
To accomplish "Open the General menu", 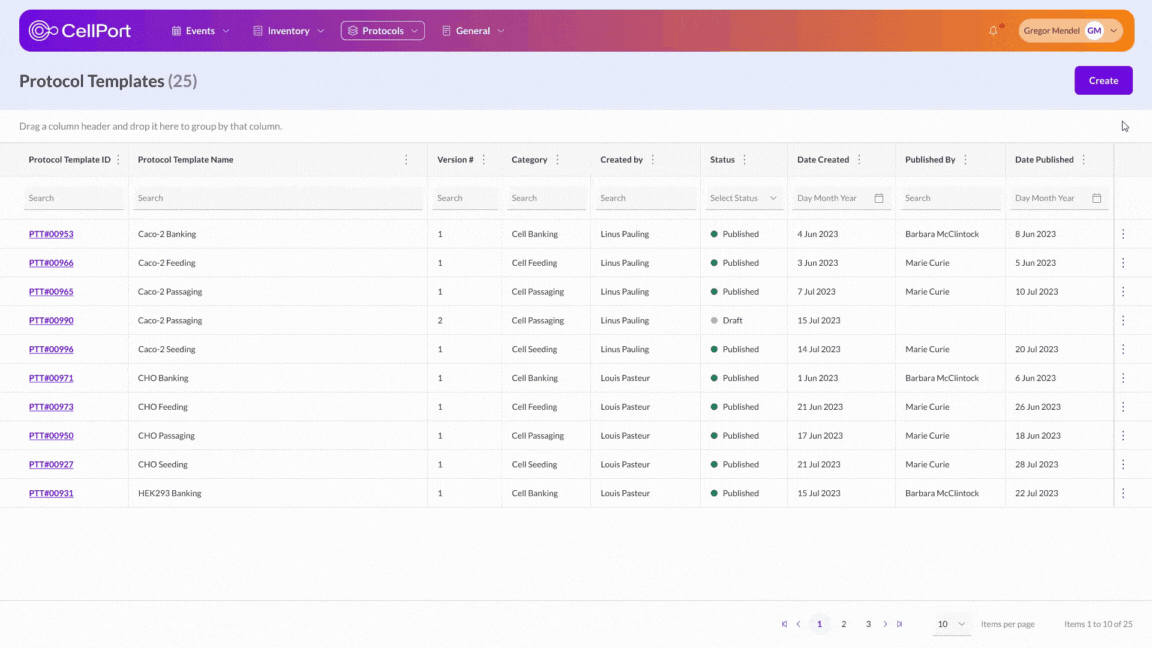I will 472,30.
